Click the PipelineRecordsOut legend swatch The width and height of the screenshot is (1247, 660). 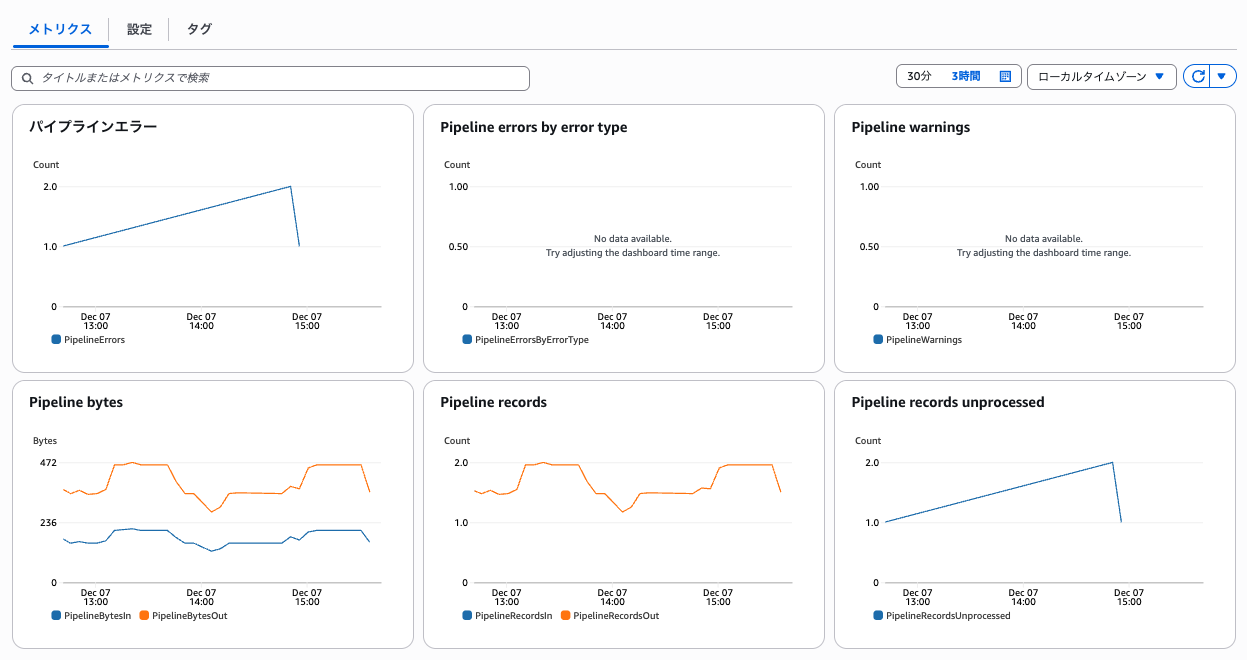click(566, 616)
